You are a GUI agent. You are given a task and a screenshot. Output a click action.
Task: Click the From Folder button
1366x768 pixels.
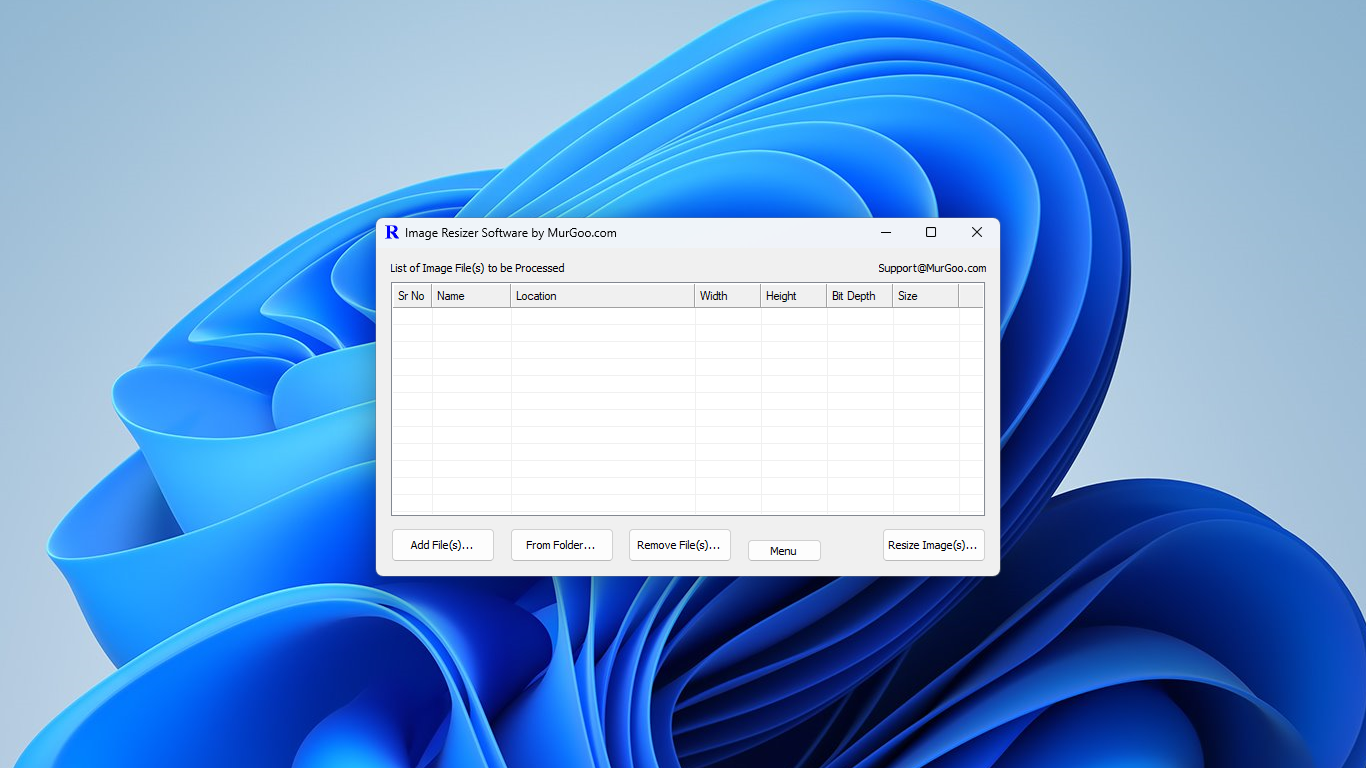tap(561, 545)
